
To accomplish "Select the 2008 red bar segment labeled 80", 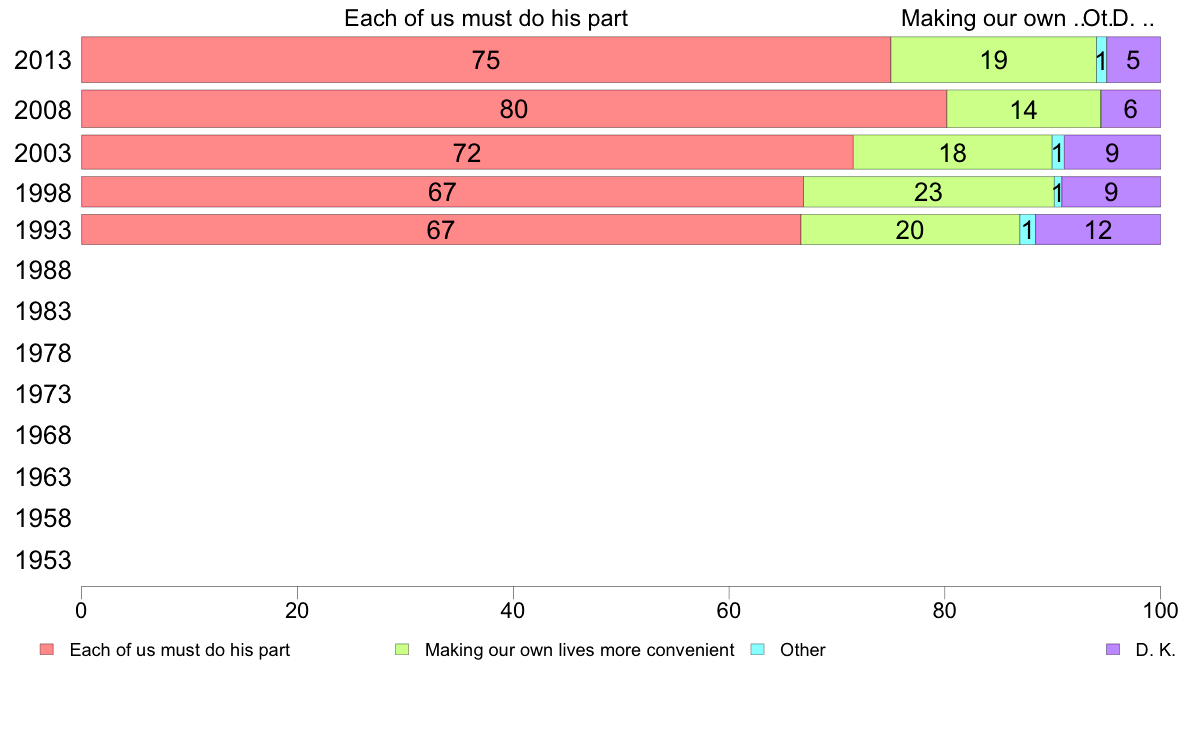I will click(x=514, y=109).
